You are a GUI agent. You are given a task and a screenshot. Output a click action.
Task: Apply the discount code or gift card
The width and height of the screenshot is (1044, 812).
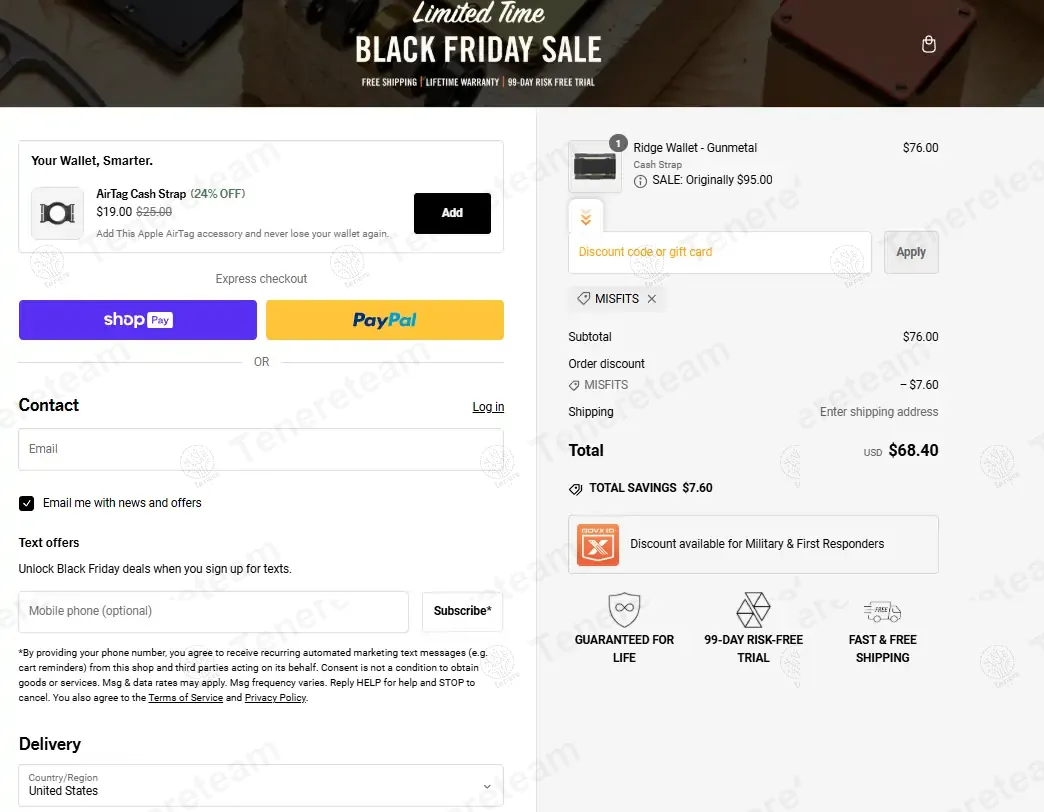[910, 252]
